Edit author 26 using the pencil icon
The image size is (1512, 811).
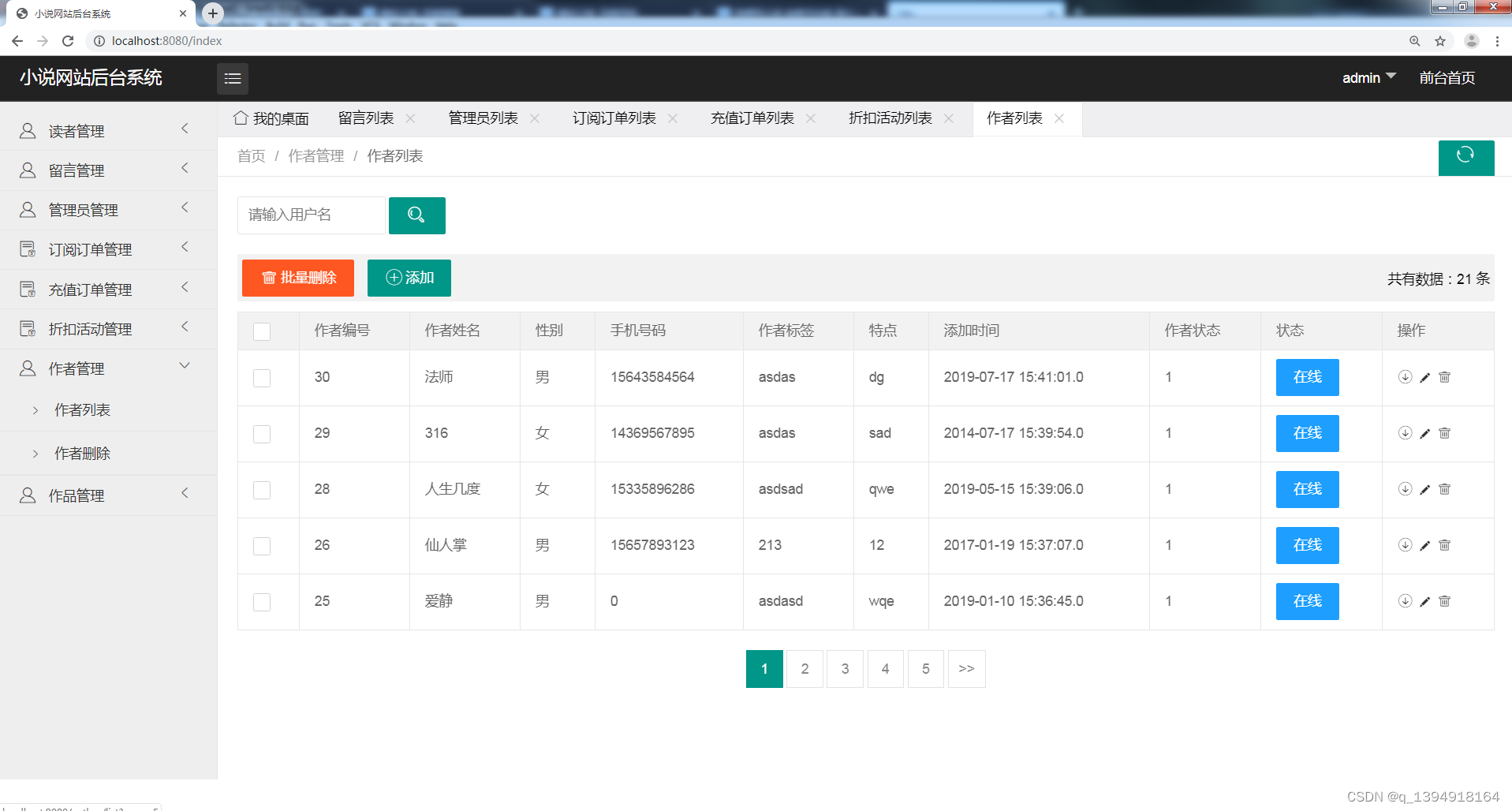pyautogui.click(x=1424, y=545)
